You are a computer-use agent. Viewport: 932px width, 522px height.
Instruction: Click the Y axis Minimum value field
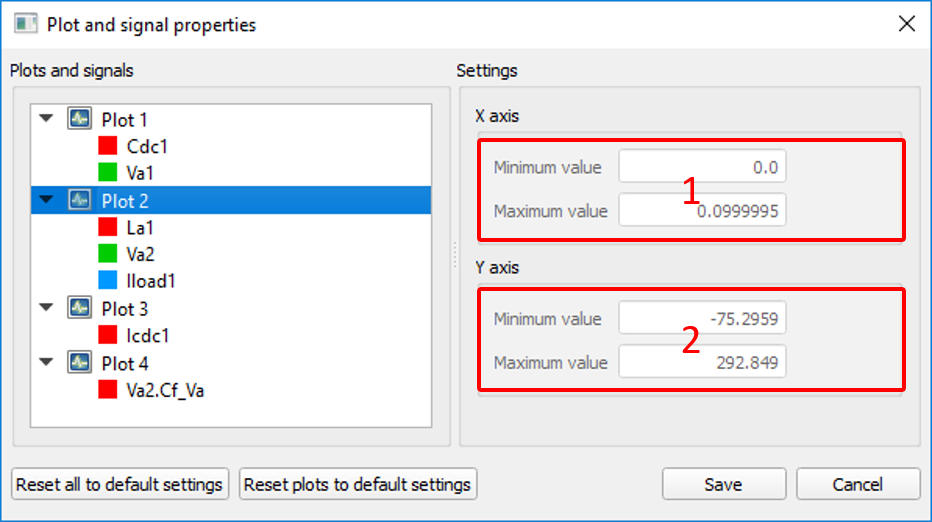coord(702,318)
